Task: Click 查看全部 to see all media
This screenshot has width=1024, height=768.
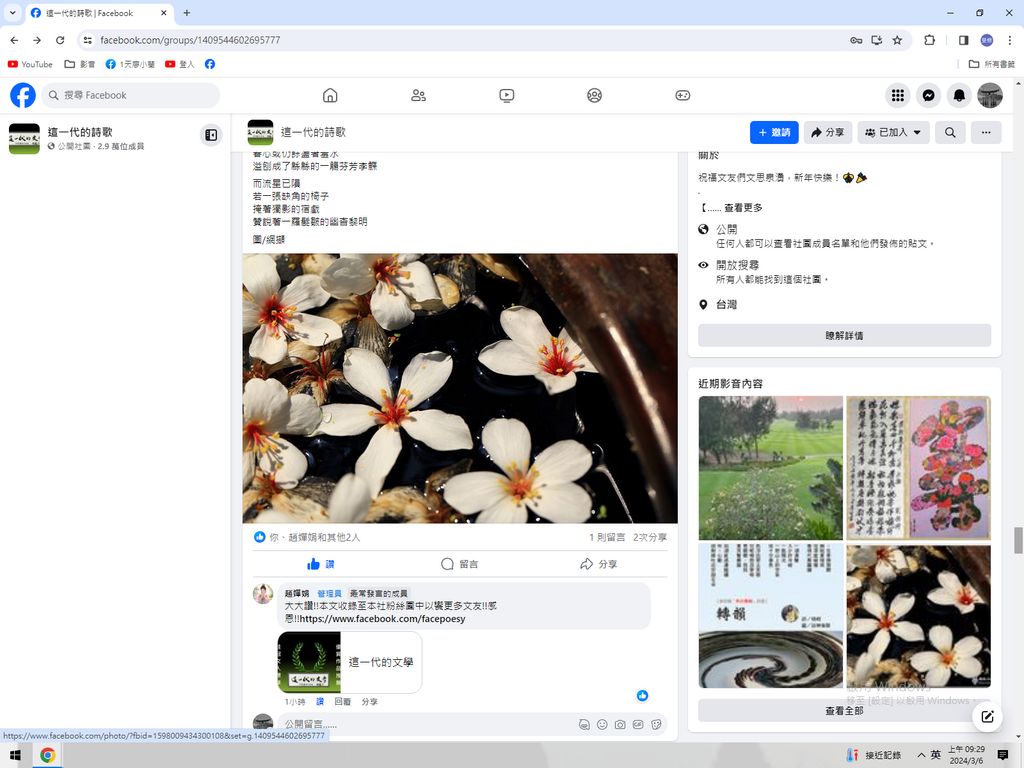Action: pyautogui.click(x=844, y=710)
